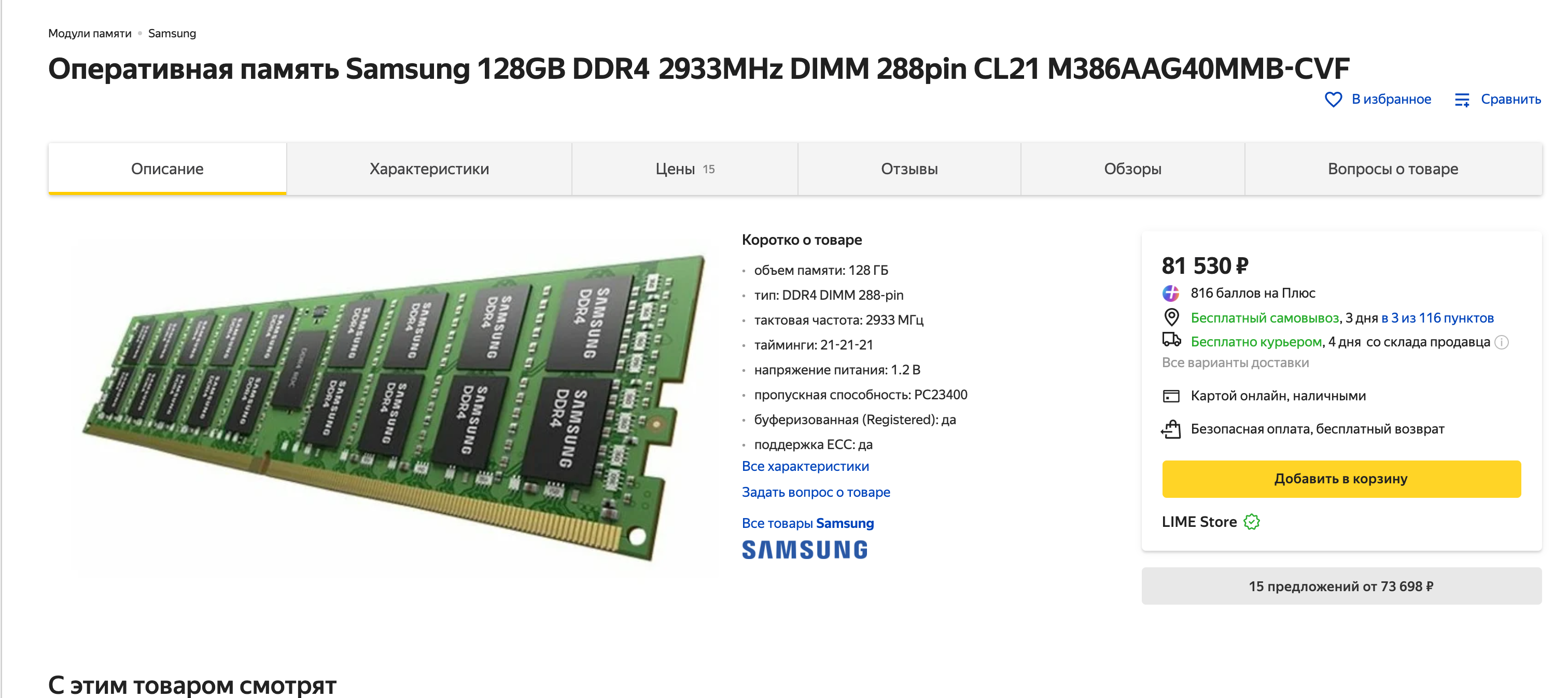Click the heart favorites icon
This screenshot has width=1568, height=698.
click(x=1333, y=99)
